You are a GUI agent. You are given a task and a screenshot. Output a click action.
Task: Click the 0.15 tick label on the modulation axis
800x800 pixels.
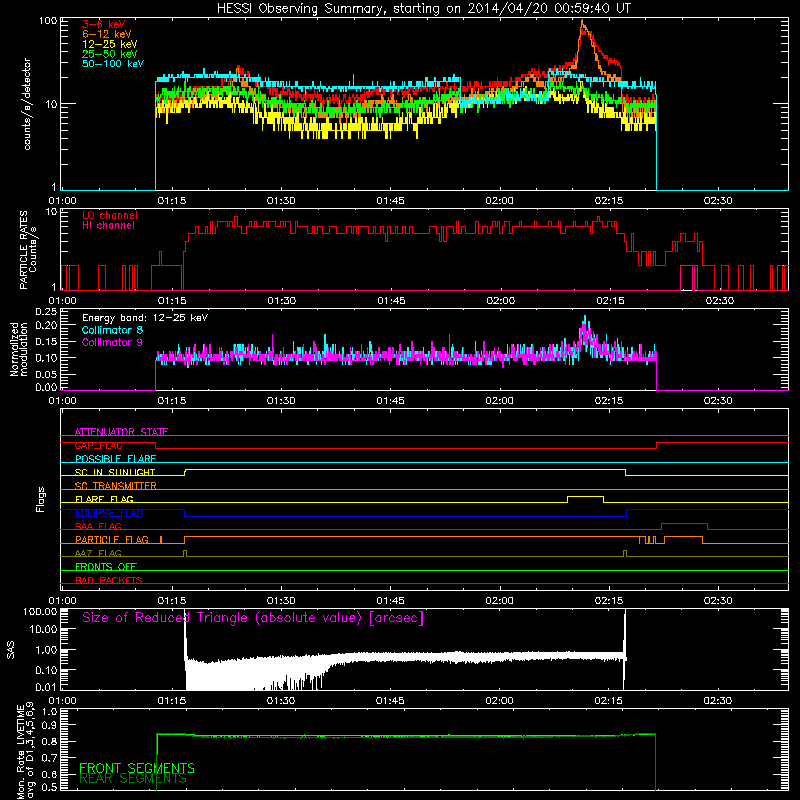pyautogui.click(x=46, y=341)
